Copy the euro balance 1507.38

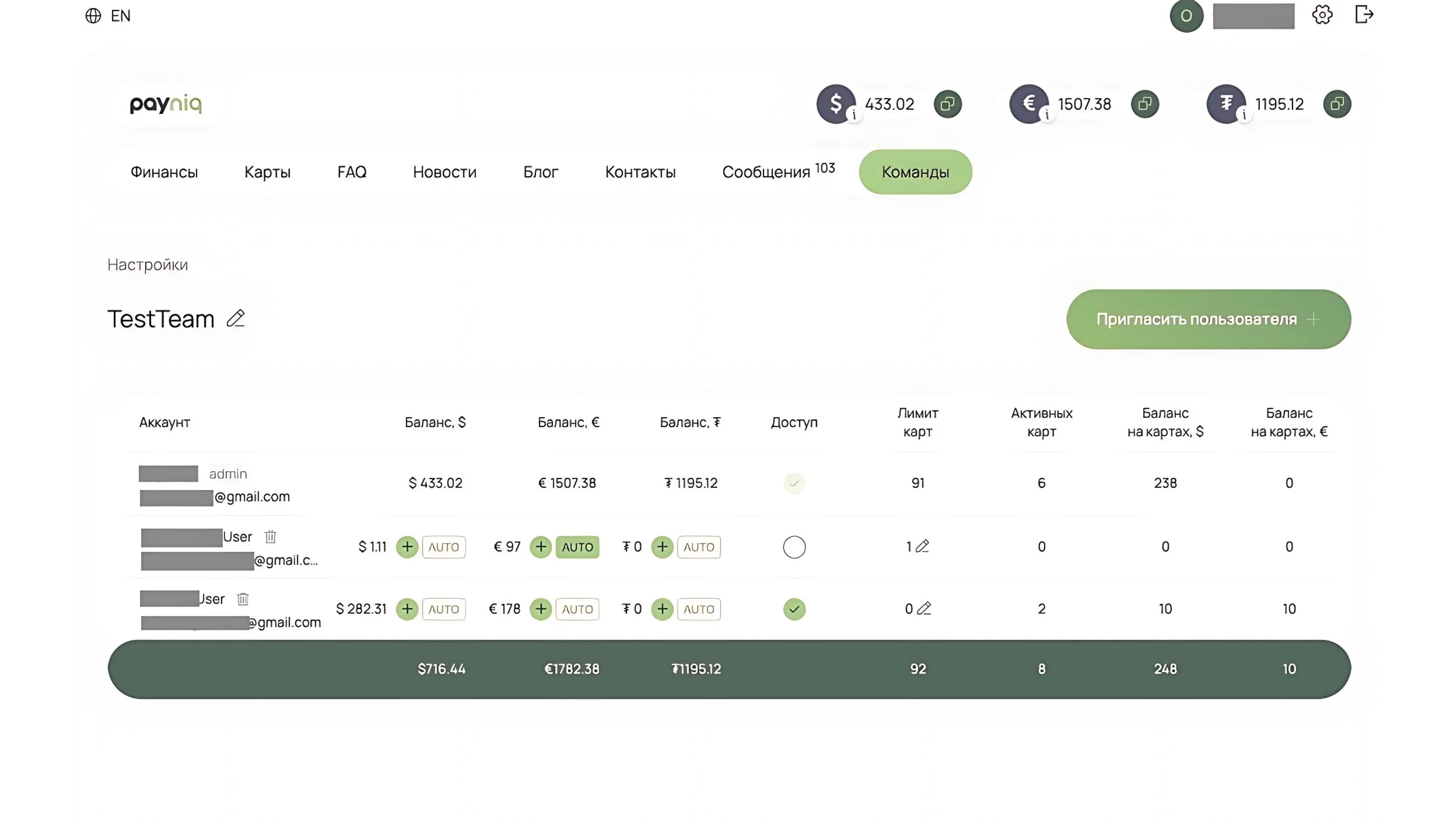coord(1145,104)
